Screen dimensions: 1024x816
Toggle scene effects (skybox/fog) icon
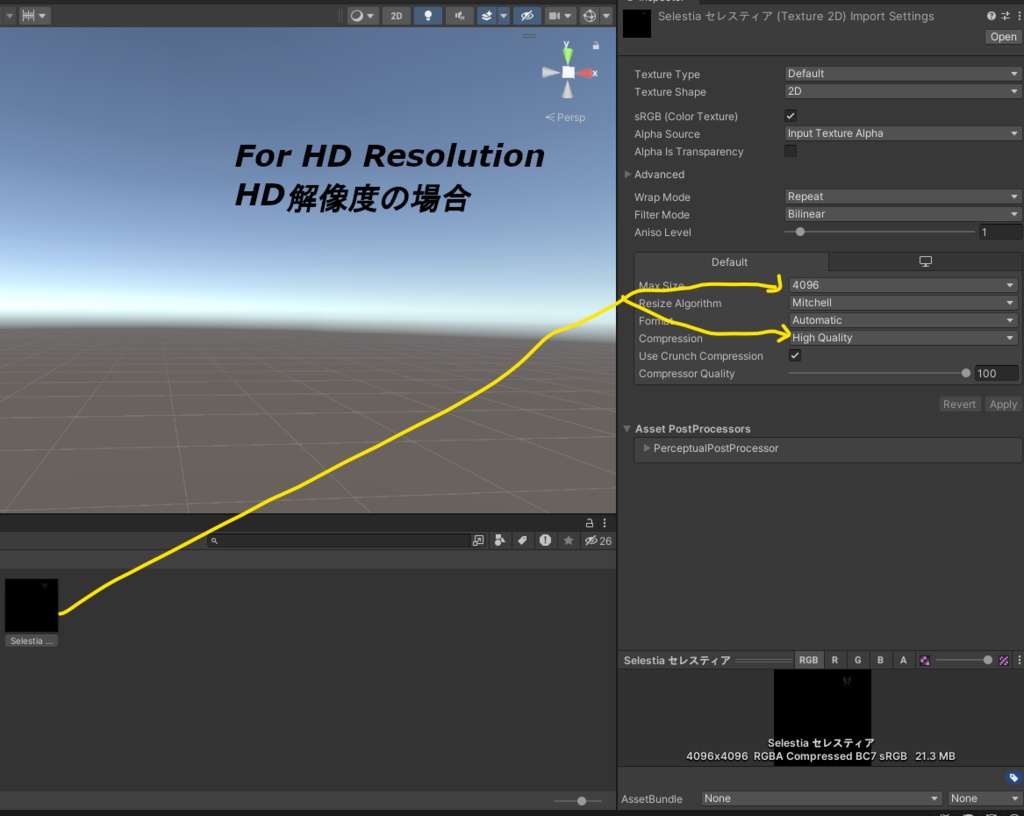(x=487, y=16)
